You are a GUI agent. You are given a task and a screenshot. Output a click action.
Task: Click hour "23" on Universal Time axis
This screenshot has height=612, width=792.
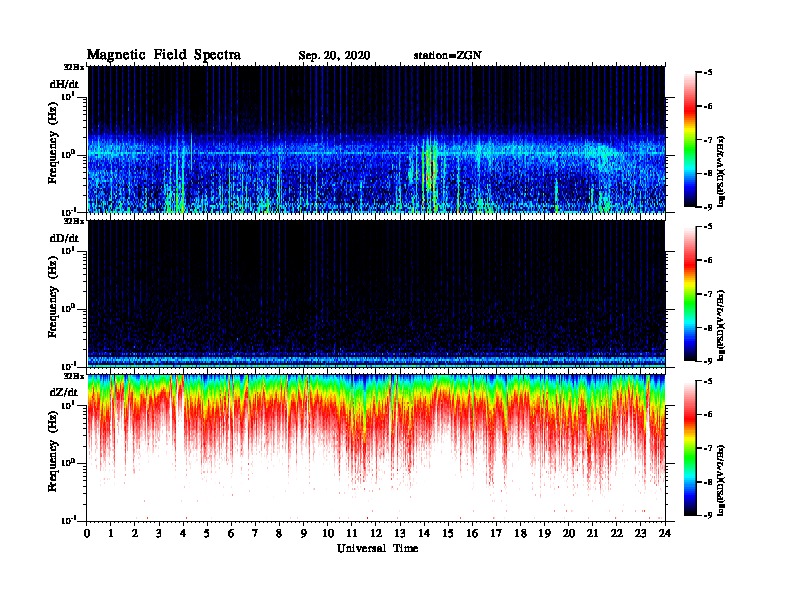641,533
